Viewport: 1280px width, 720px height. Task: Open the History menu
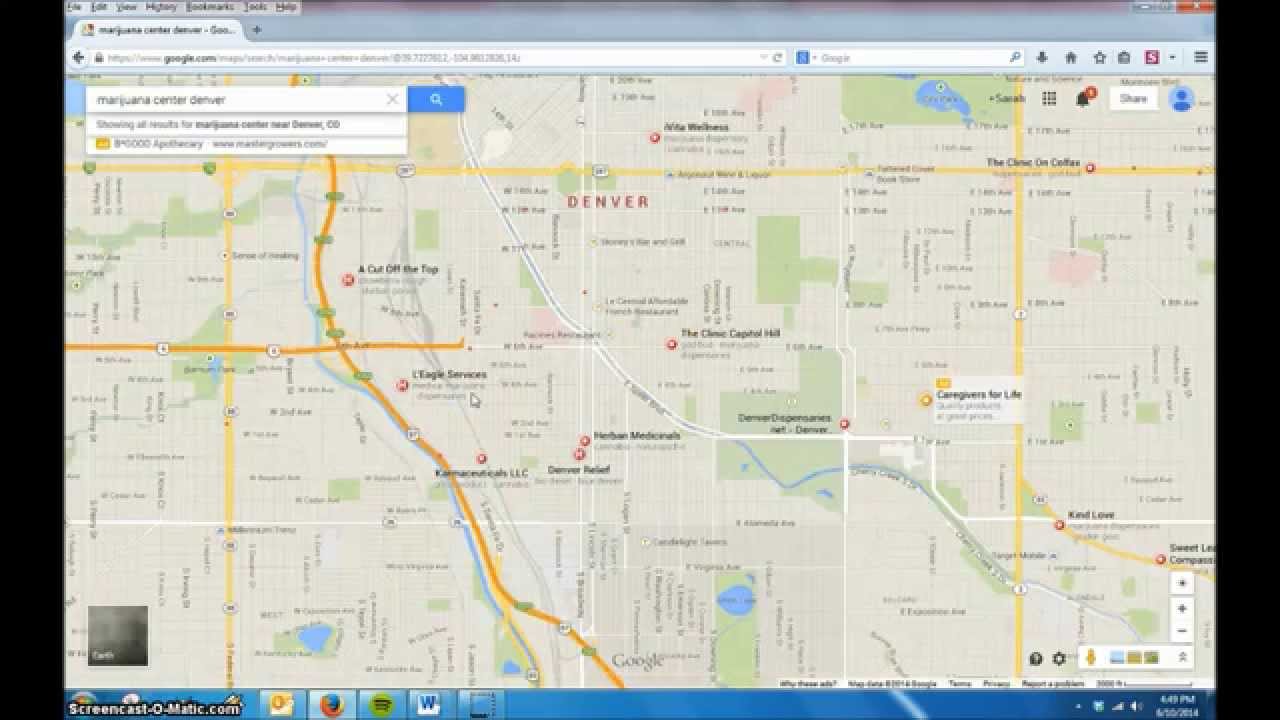161,7
